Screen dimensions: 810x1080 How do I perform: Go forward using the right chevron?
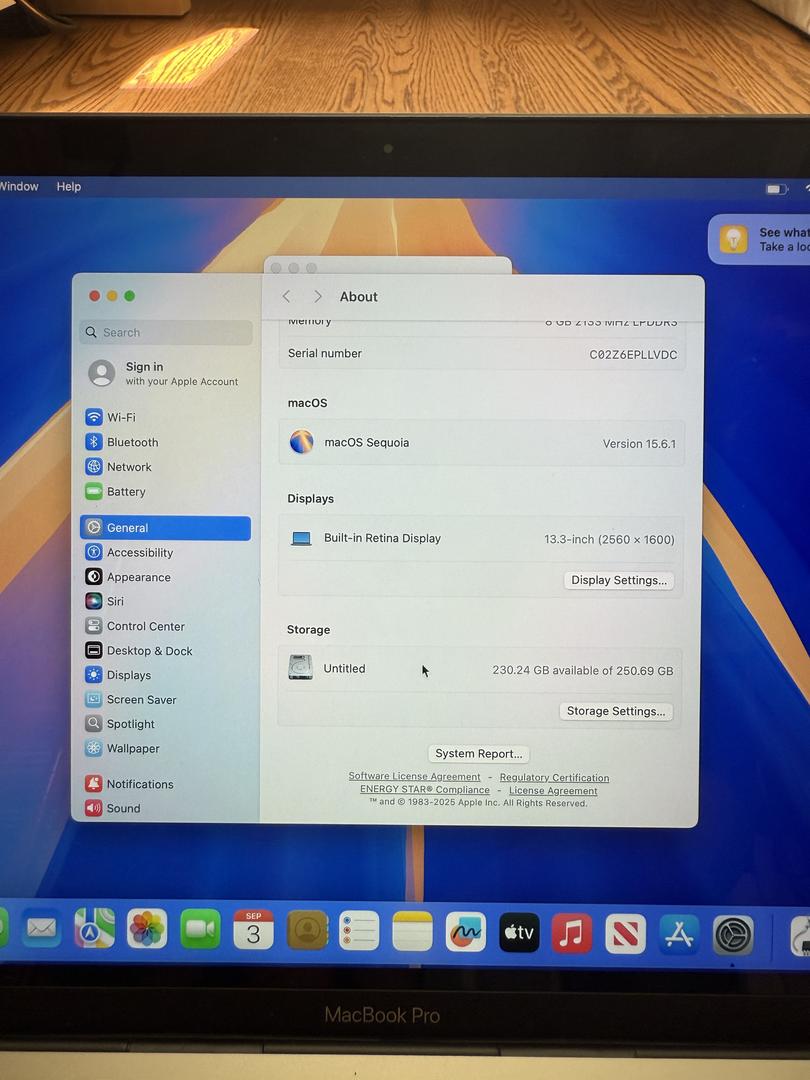318,297
